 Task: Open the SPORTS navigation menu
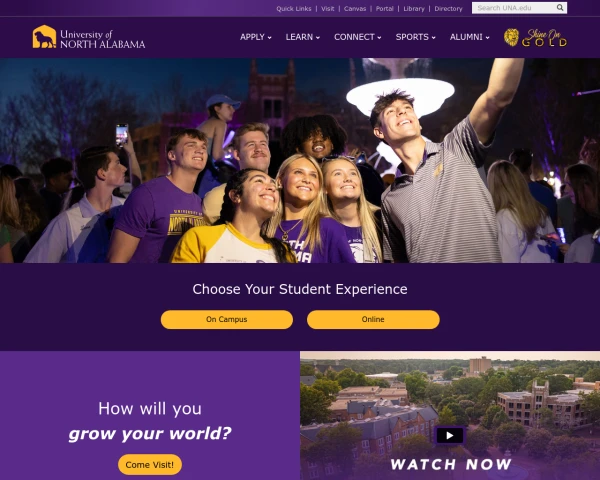pyautogui.click(x=416, y=37)
